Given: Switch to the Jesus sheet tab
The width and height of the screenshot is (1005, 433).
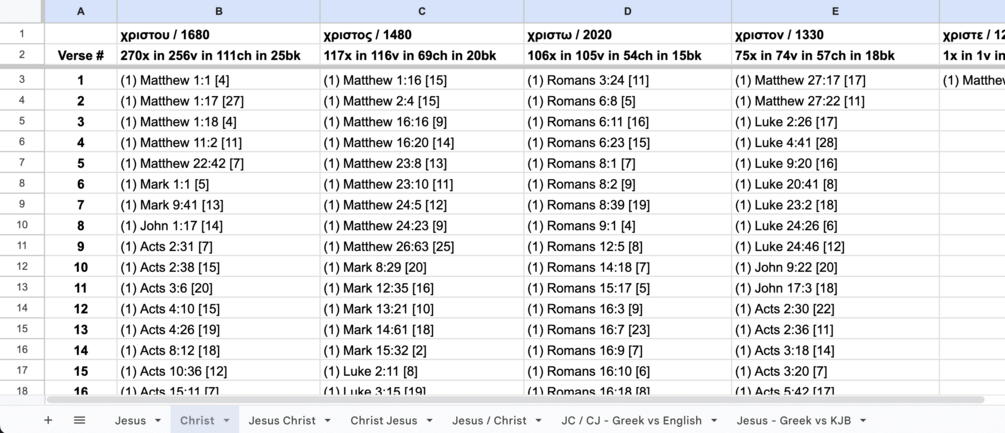Looking at the screenshot, I should click(130, 420).
